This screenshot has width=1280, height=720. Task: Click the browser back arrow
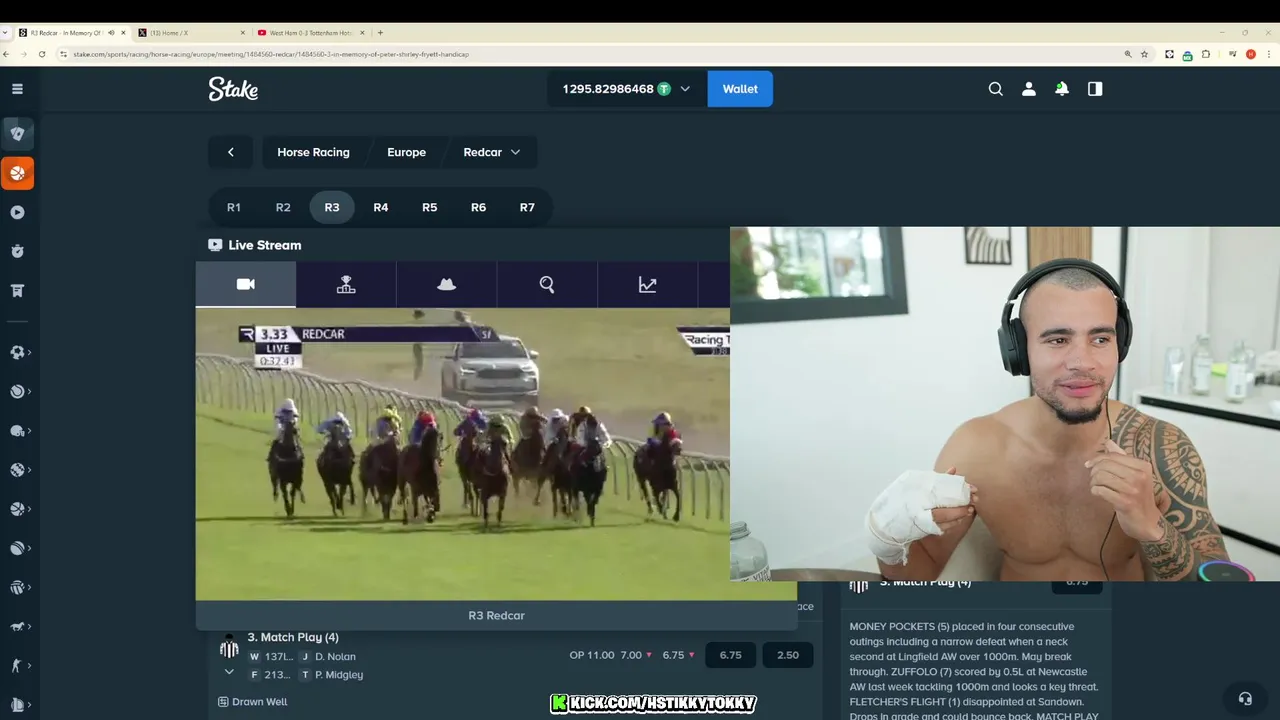pyautogui.click(x=7, y=54)
